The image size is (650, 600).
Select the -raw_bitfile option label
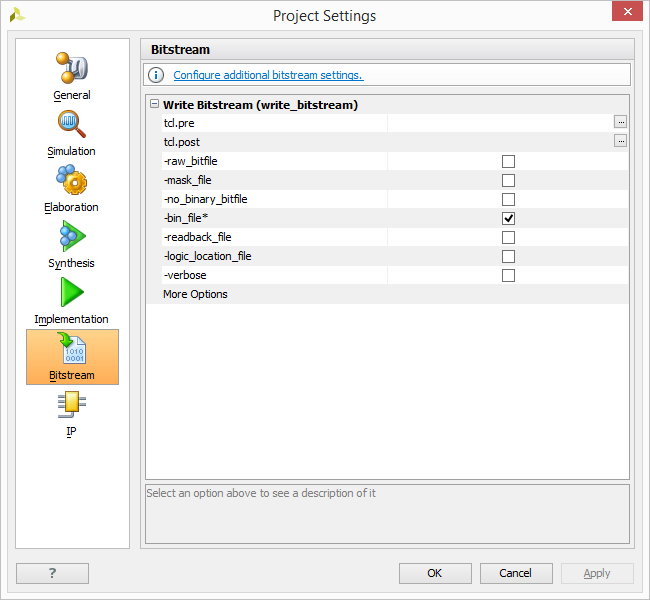click(191, 161)
